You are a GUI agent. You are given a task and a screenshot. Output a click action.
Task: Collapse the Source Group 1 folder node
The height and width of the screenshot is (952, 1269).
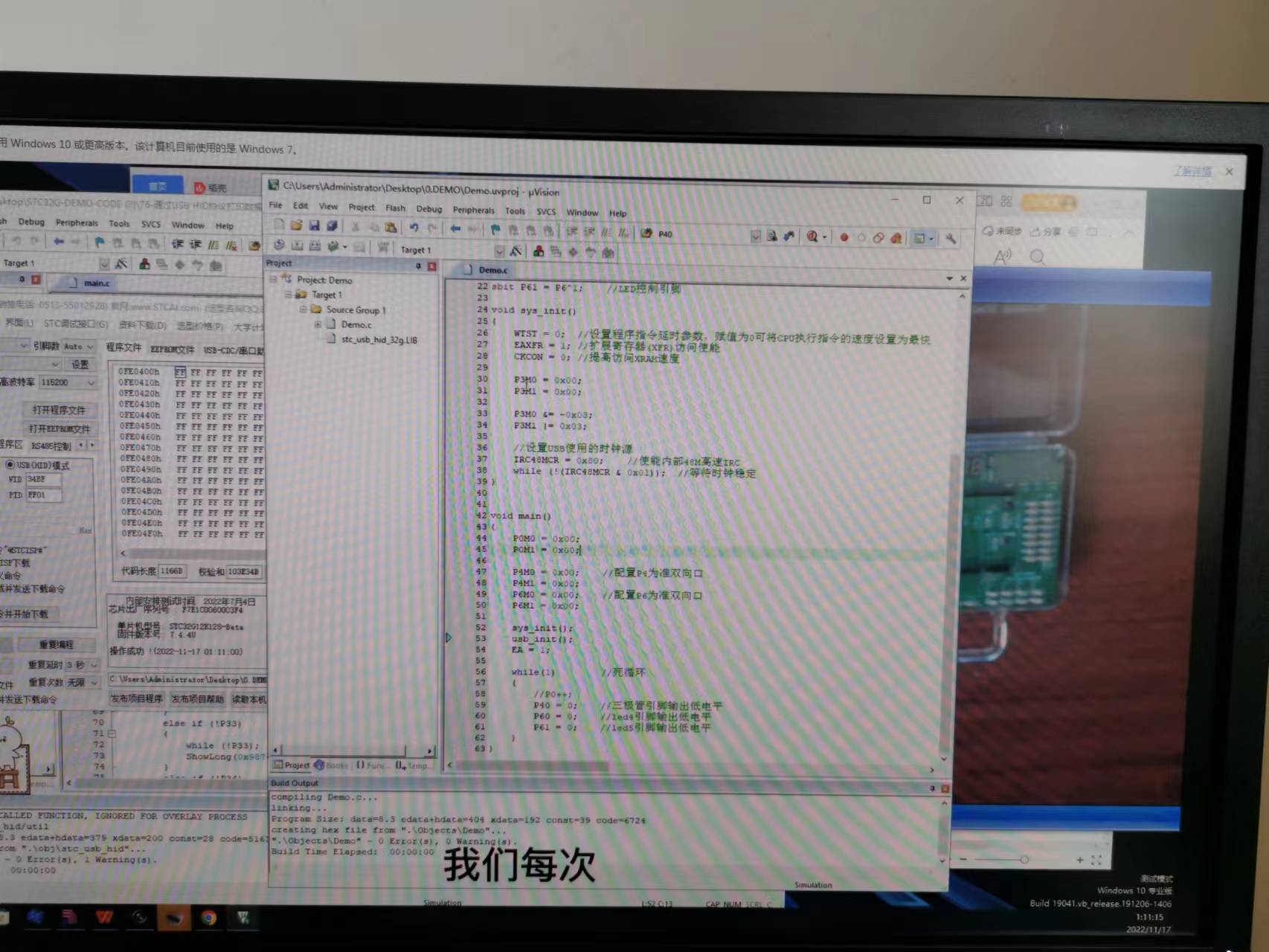[x=303, y=309]
